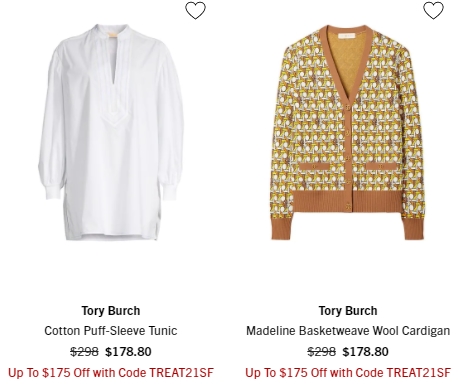
Task: Click Tory Burch brand above the cardigan name
Action: (x=348, y=311)
